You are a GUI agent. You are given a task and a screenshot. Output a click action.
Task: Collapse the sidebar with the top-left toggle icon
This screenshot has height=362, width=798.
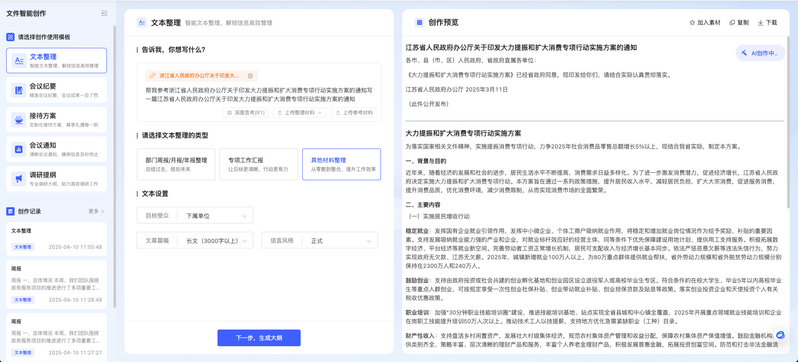click(x=104, y=14)
